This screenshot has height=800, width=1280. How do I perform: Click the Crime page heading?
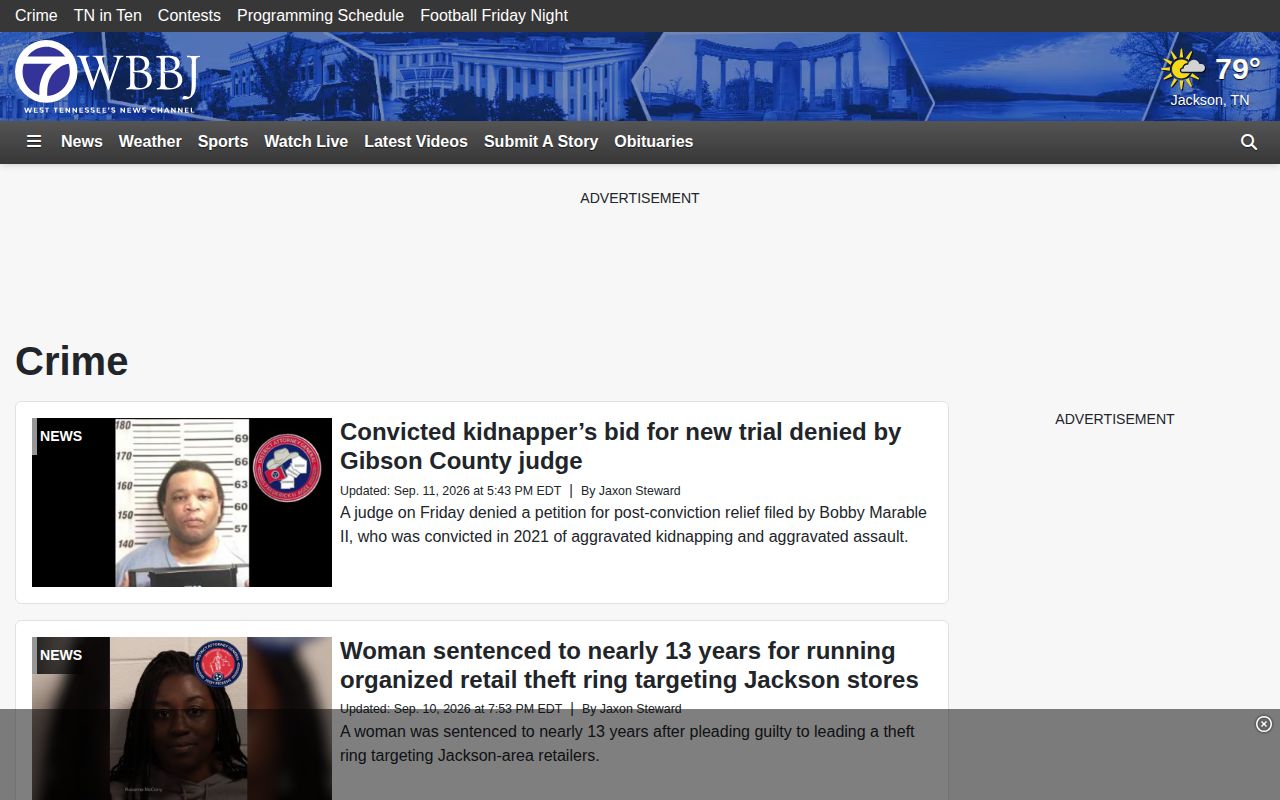[x=72, y=361]
